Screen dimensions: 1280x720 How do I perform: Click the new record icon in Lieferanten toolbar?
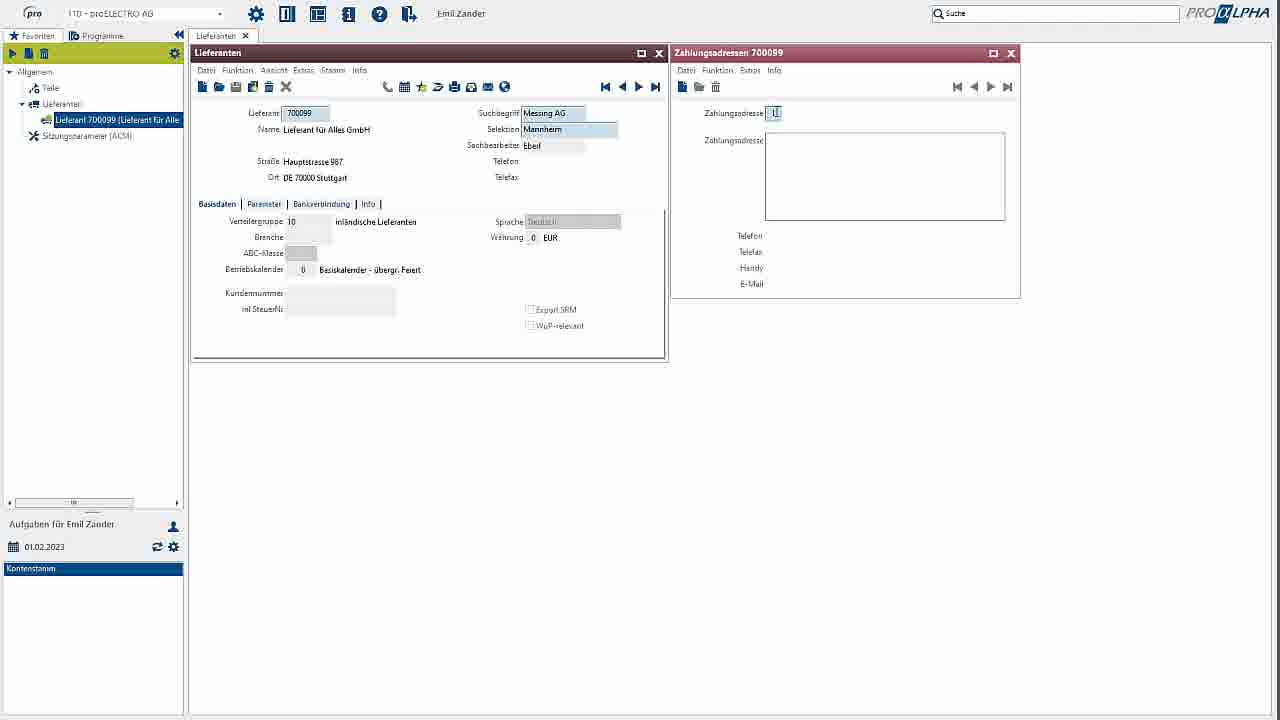(x=202, y=87)
